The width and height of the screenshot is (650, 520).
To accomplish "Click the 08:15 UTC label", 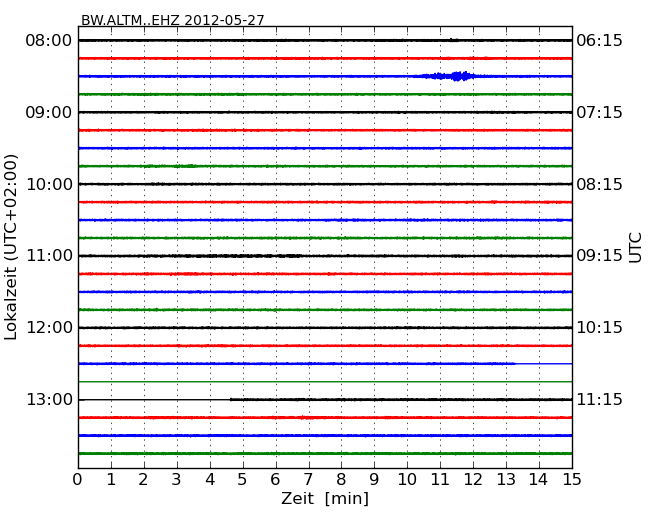I will (599, 184).
